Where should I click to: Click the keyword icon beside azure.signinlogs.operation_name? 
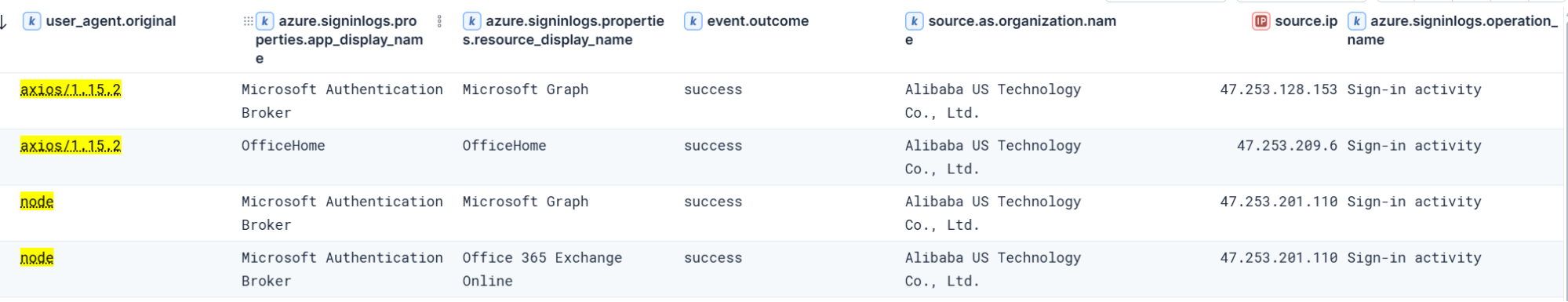point(1356,21)
